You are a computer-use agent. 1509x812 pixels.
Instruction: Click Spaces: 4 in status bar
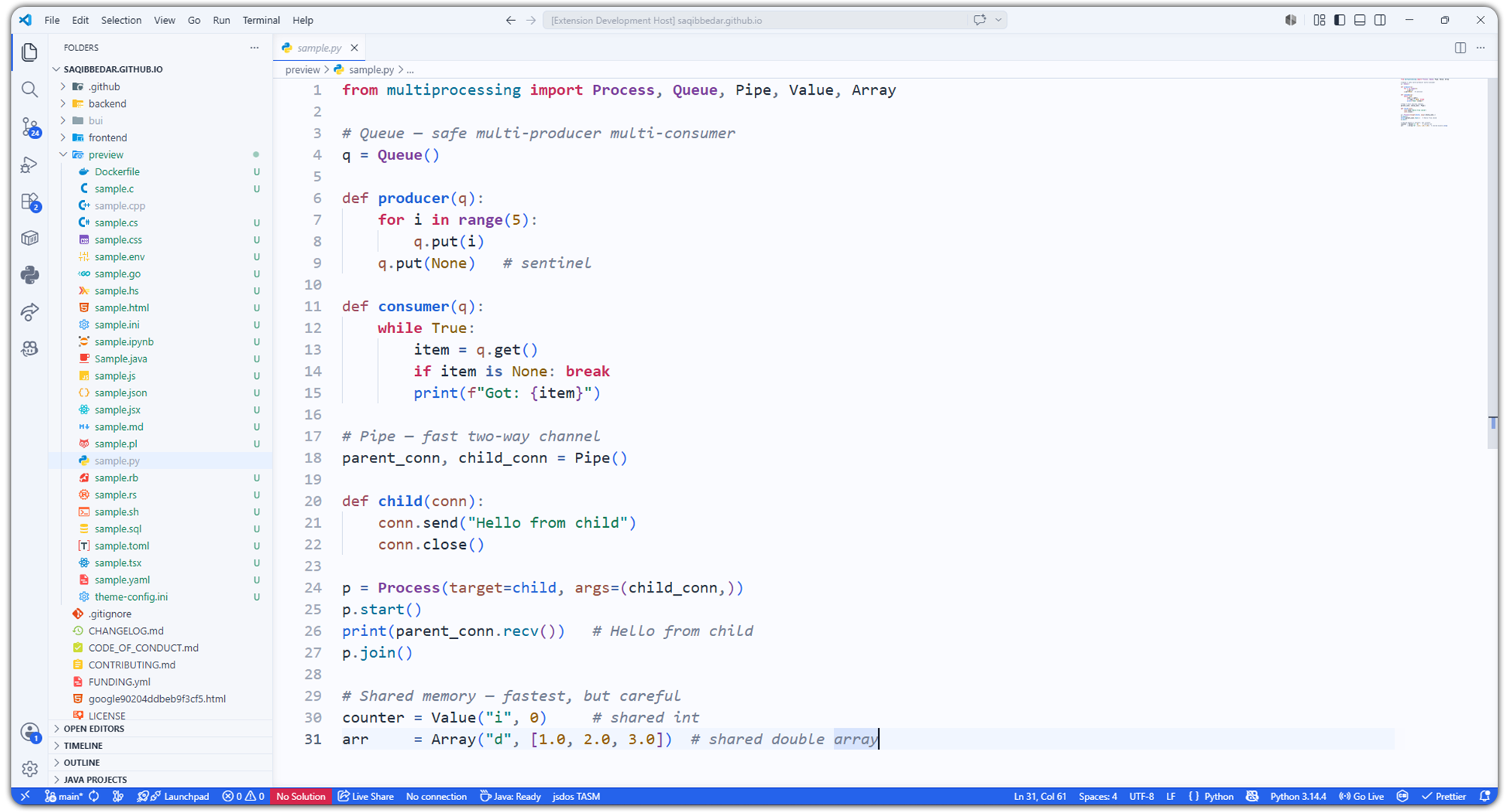(1098, 796)
